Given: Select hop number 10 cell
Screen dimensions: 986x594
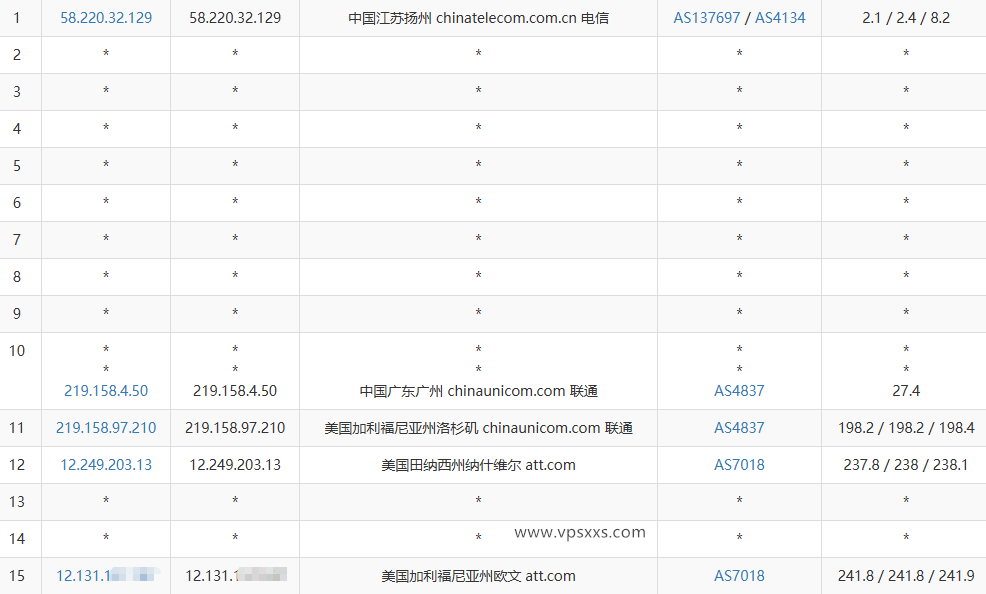Looking at the screenshot, I should 20,371.
